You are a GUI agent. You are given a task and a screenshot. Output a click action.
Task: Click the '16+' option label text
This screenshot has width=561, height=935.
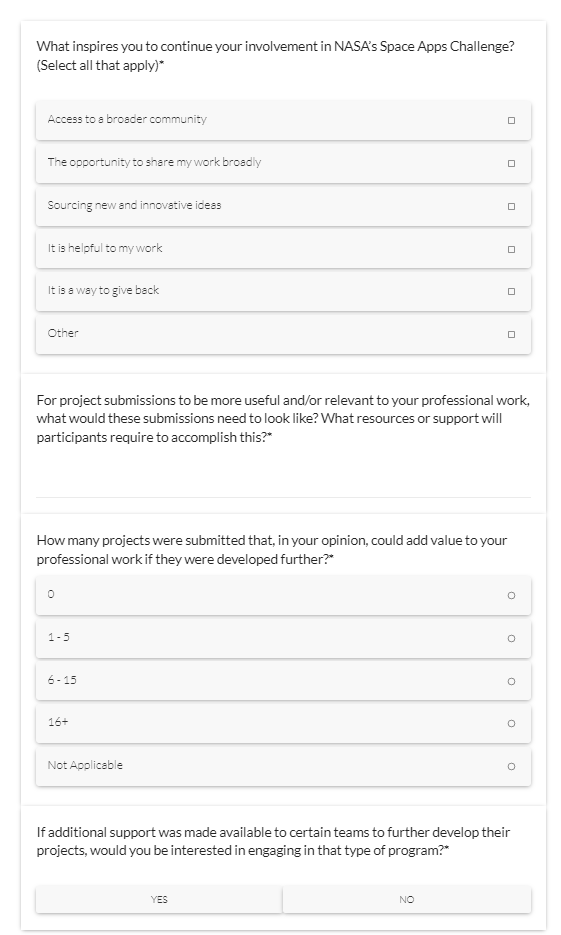[58, 722]
